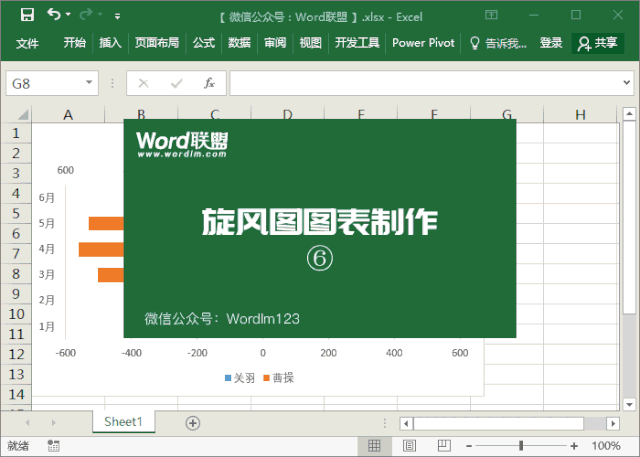Switch to Page Layout view icon
Image resolution: width=640 pixels, height=457 pixels.
[409, 446]
